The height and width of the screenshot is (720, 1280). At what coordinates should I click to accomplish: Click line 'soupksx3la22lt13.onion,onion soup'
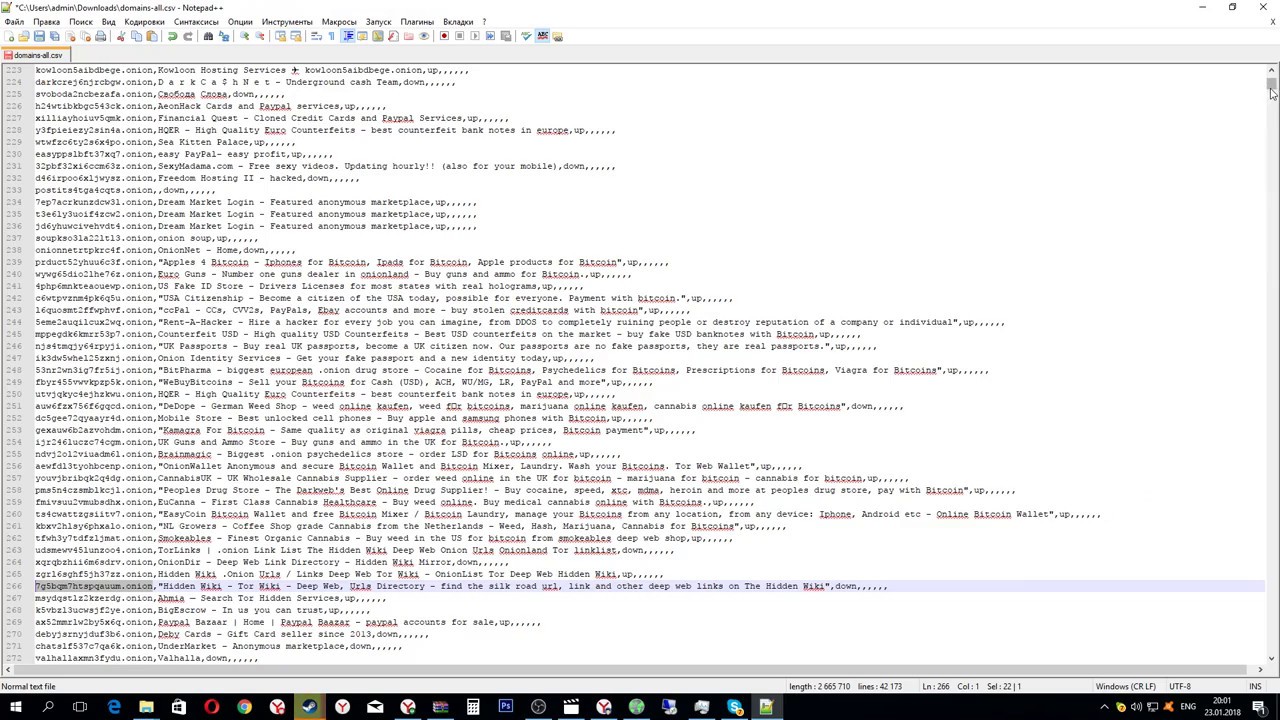146,238
